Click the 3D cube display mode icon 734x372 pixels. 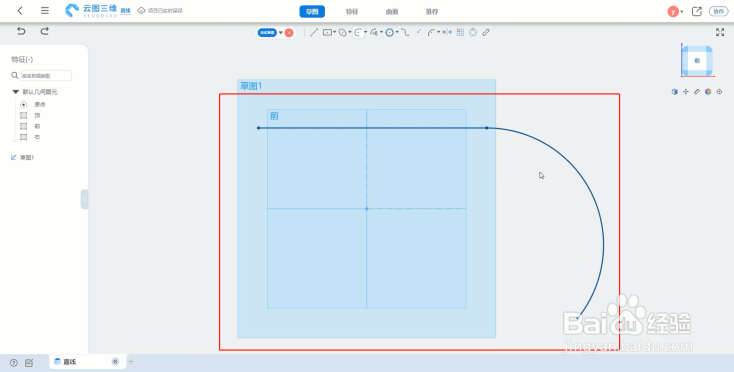click(675, 92)
